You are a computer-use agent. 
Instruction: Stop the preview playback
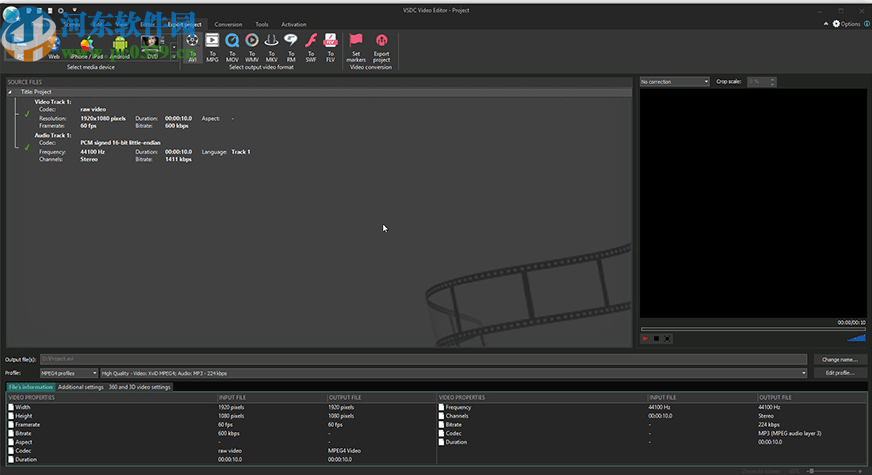[656, 338]
